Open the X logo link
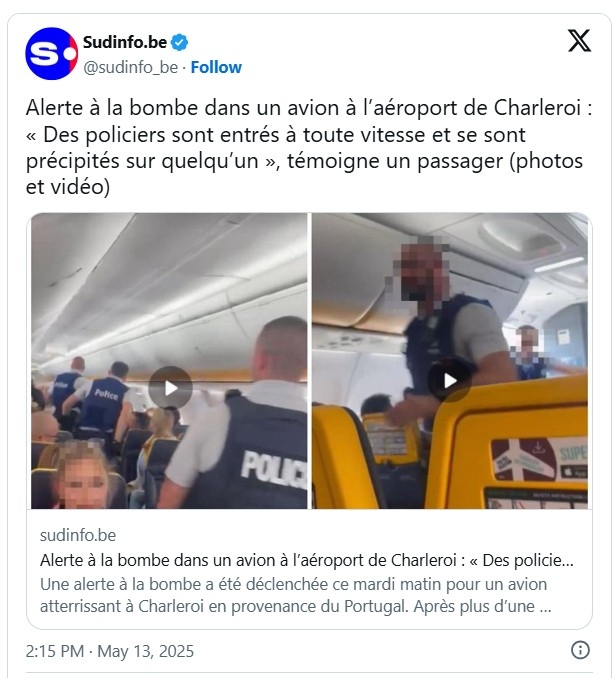 (579, 41)
